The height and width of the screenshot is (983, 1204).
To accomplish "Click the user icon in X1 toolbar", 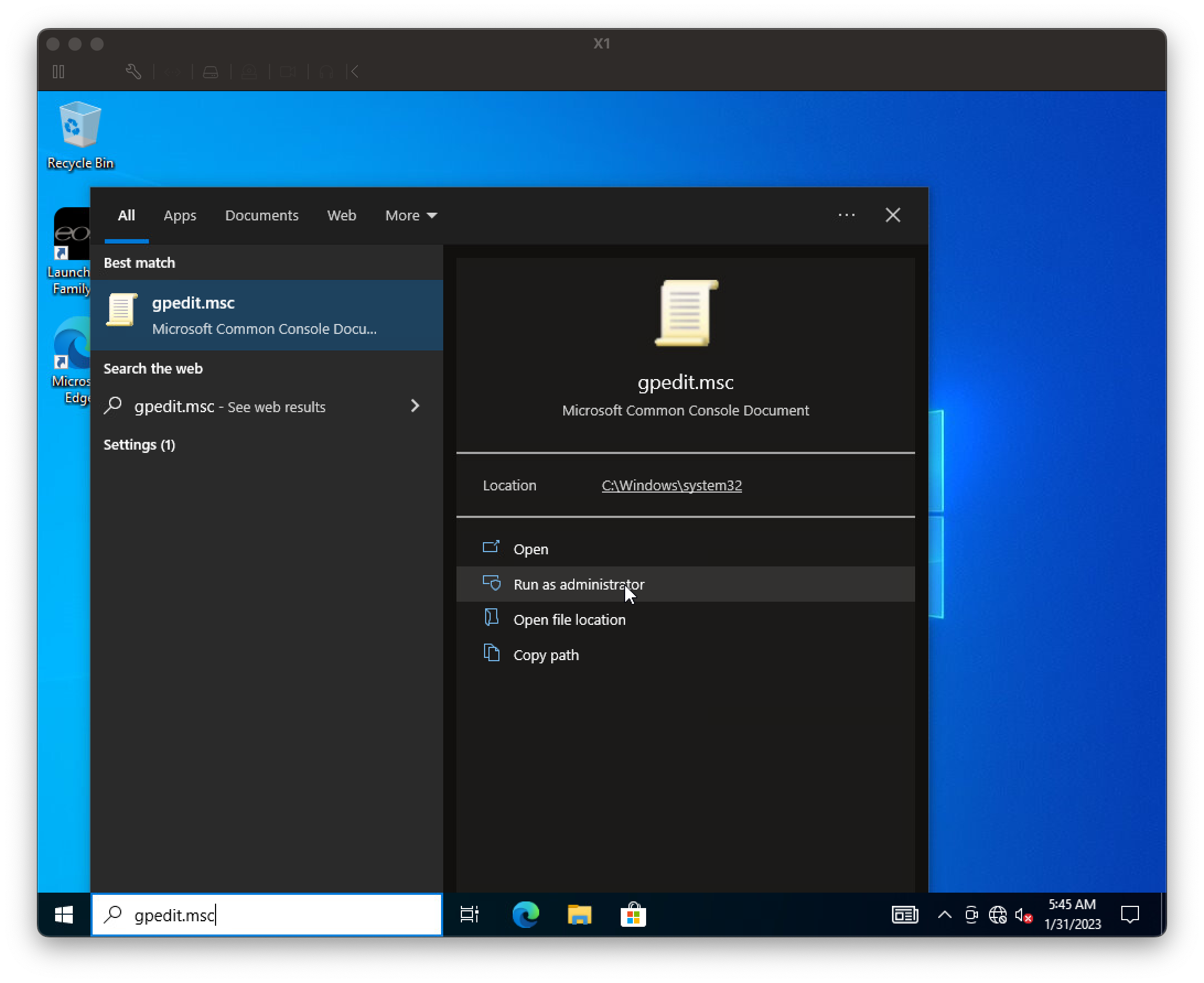I will click(249, 72).
